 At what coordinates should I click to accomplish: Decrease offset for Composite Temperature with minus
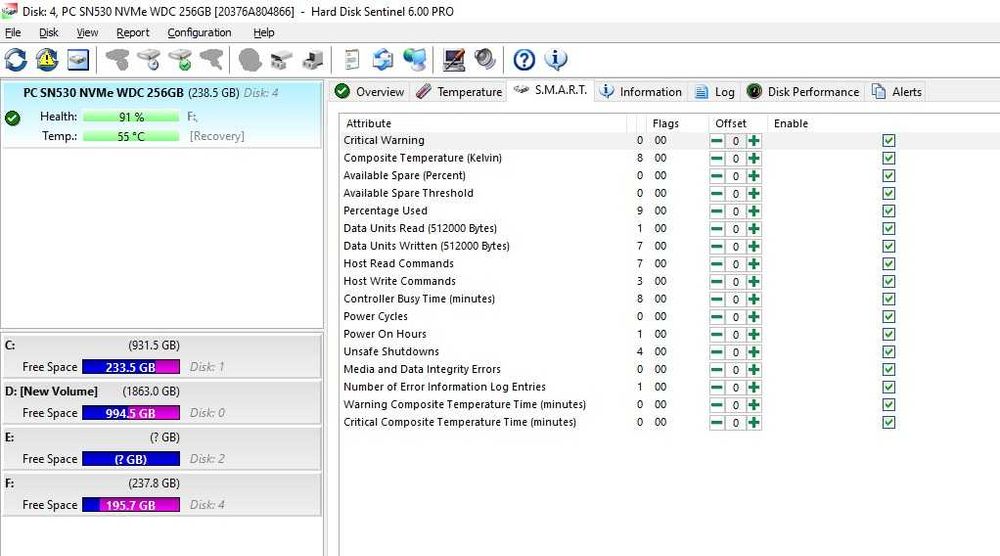(717, 158)
